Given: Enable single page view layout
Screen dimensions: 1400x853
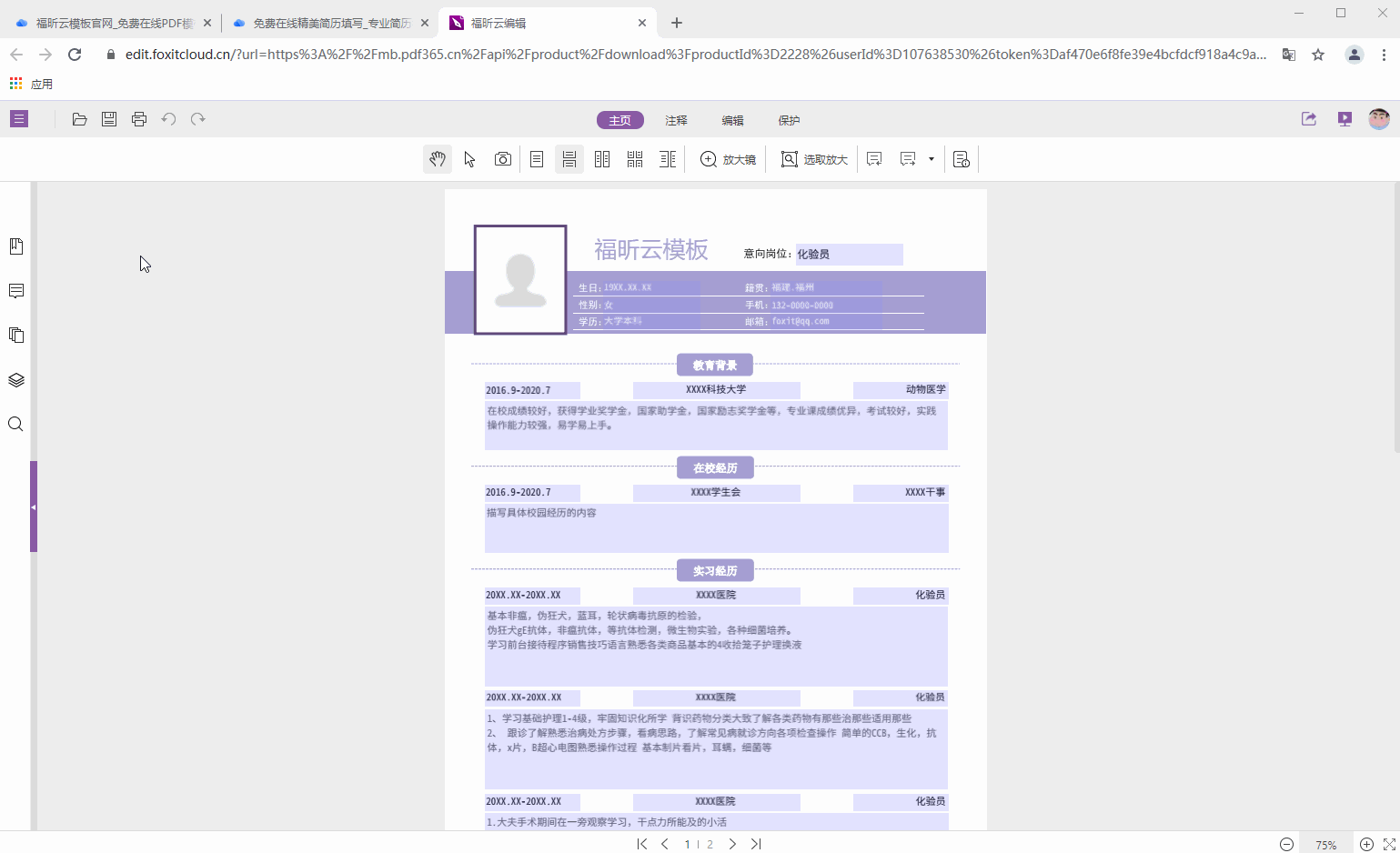Looking at the screenshot, I should tap(536, 158).
